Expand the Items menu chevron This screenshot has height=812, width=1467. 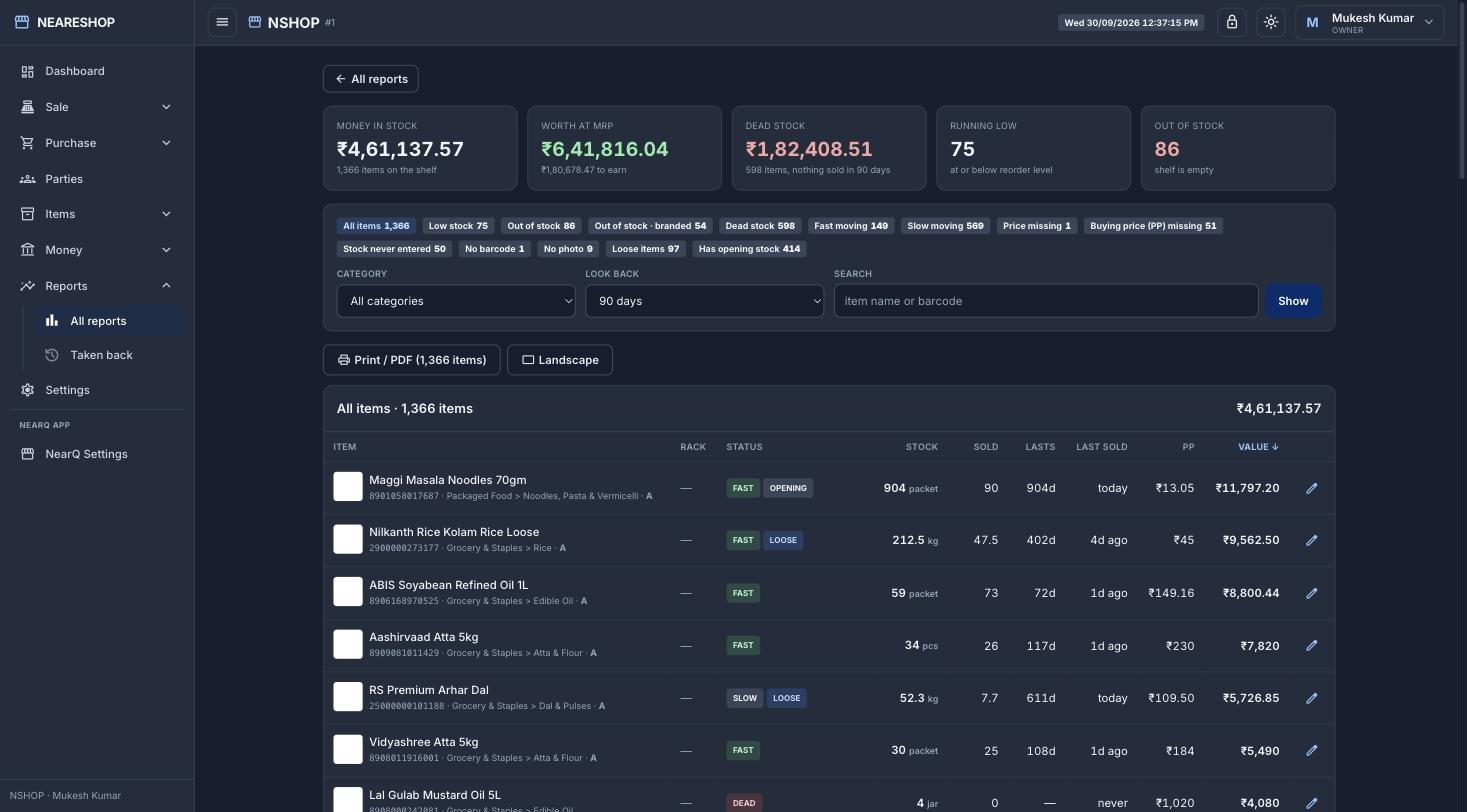[x=166, y=214]
